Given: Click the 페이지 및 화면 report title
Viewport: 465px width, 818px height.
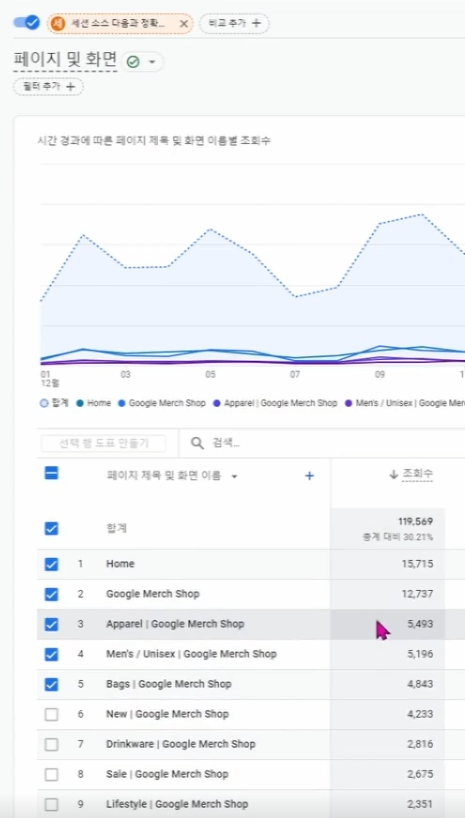Looking at the screenshot, I should (65, 61).
